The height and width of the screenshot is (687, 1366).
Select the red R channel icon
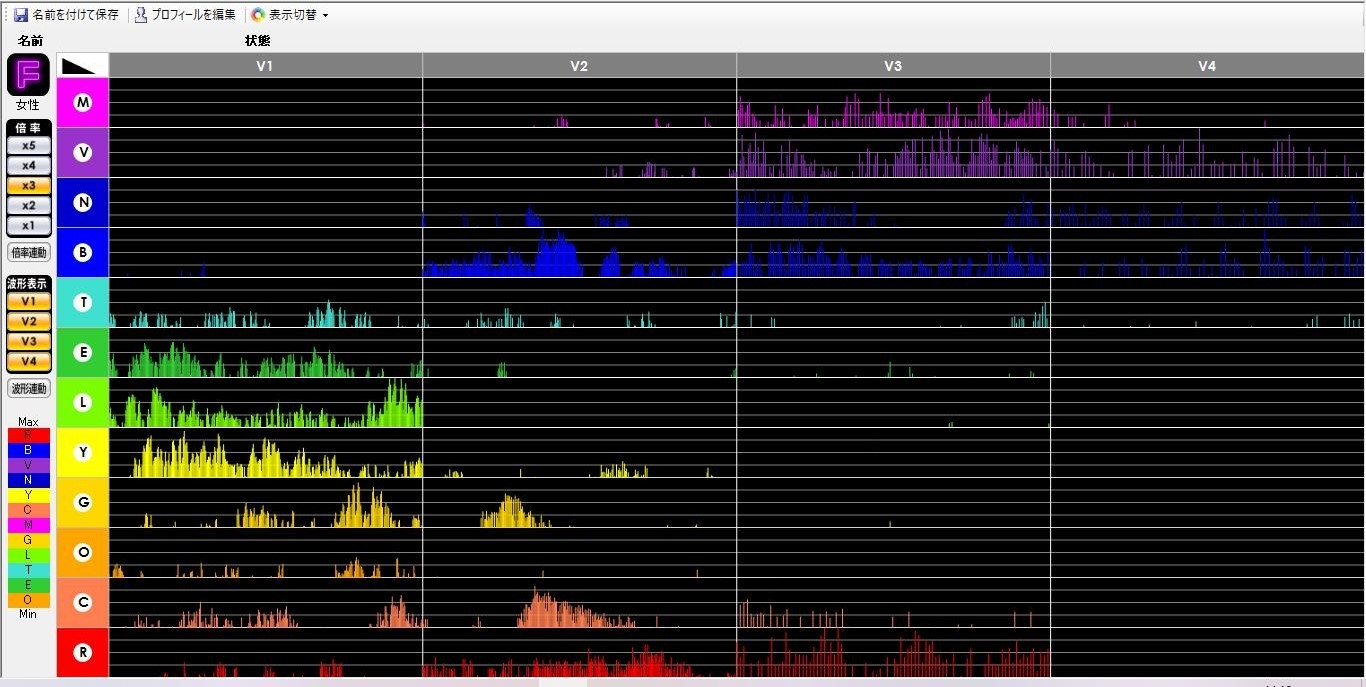tap(83, 652)
